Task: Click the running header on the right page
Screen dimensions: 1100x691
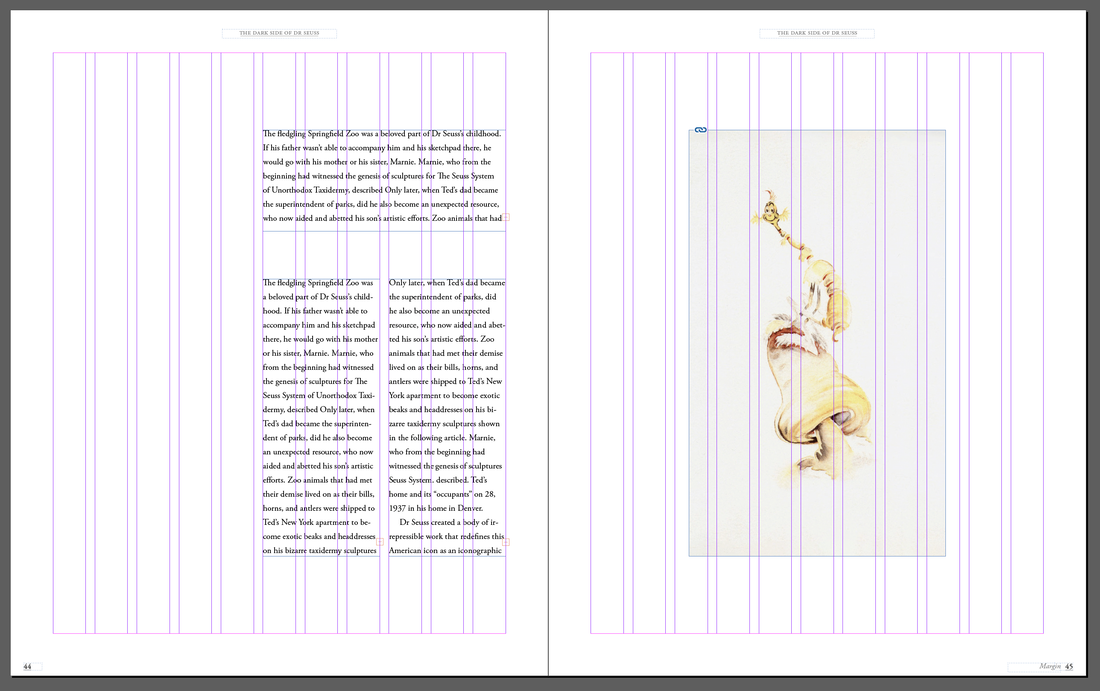Action: coord(817,33)
